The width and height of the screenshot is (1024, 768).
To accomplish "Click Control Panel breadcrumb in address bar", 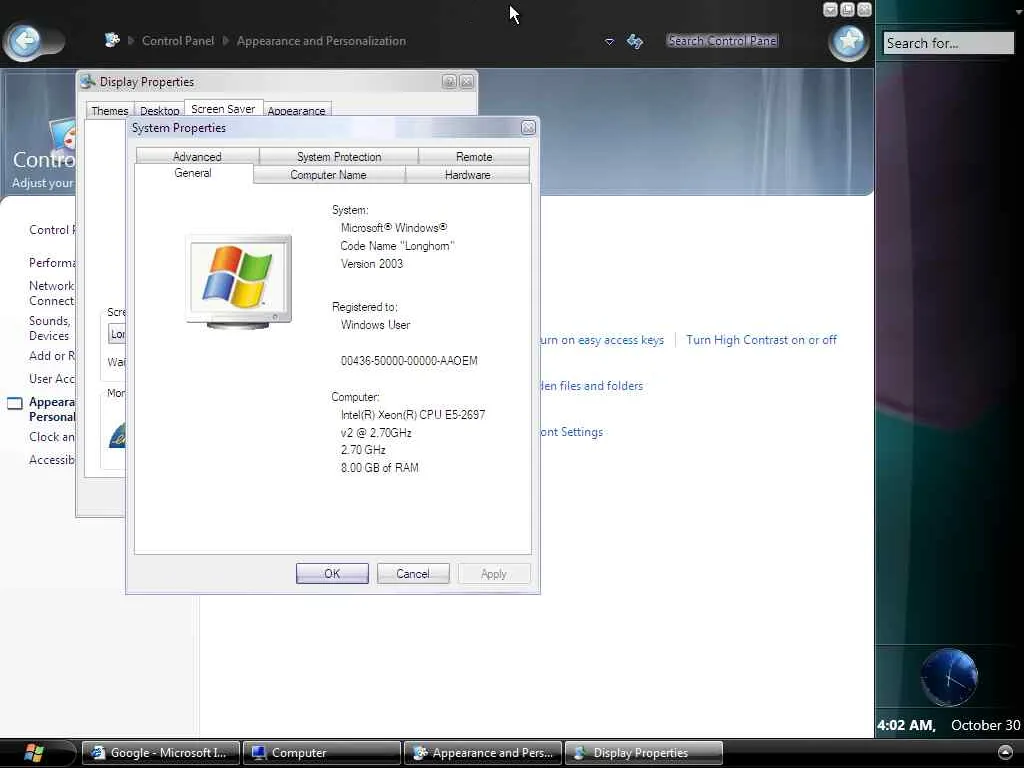I will pyautogui.click(x=178, y=40).
